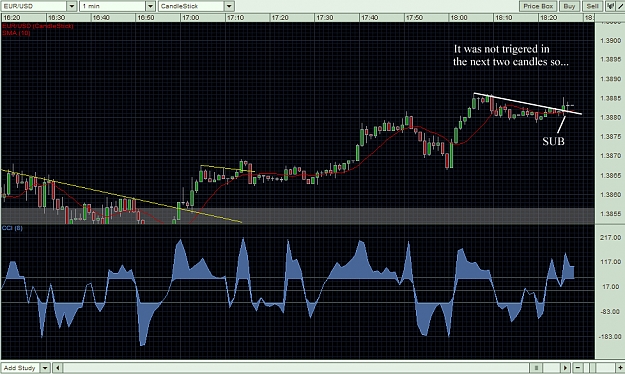Click the zoom slider handle
The image size is (625, 374).
593,368
